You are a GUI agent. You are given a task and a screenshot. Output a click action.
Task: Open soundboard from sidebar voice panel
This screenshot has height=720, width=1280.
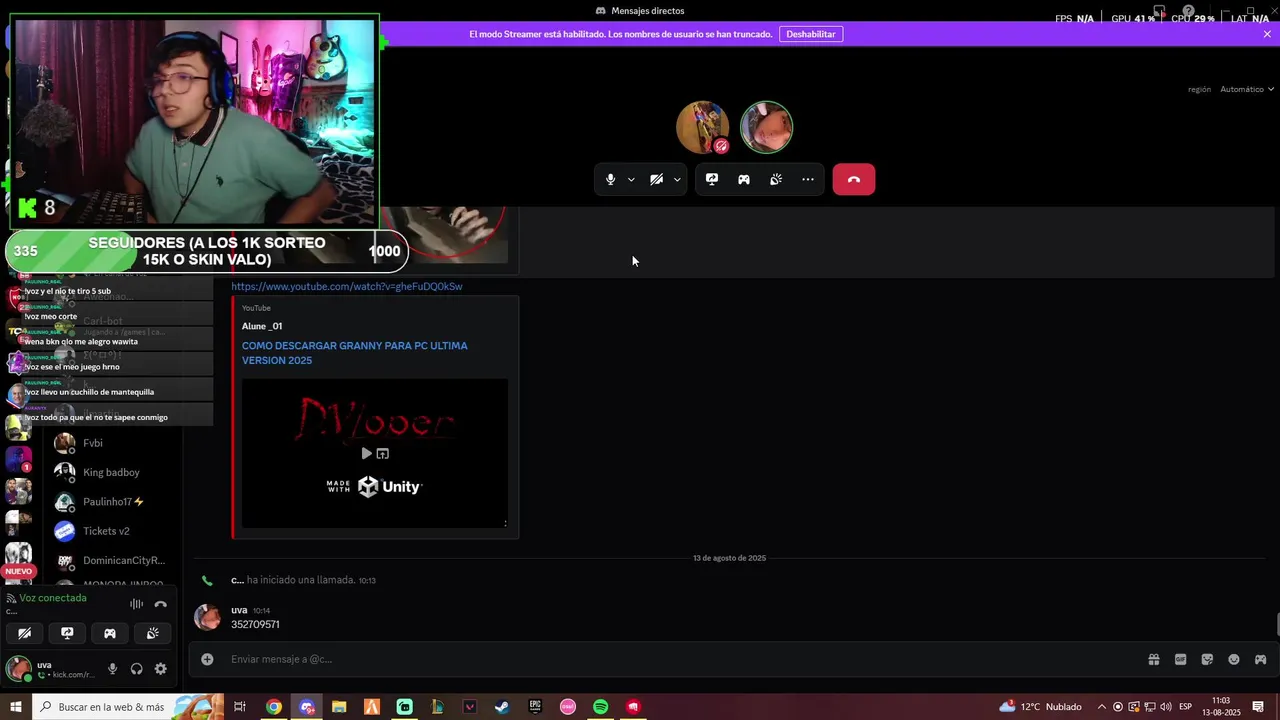coord(152,633)
